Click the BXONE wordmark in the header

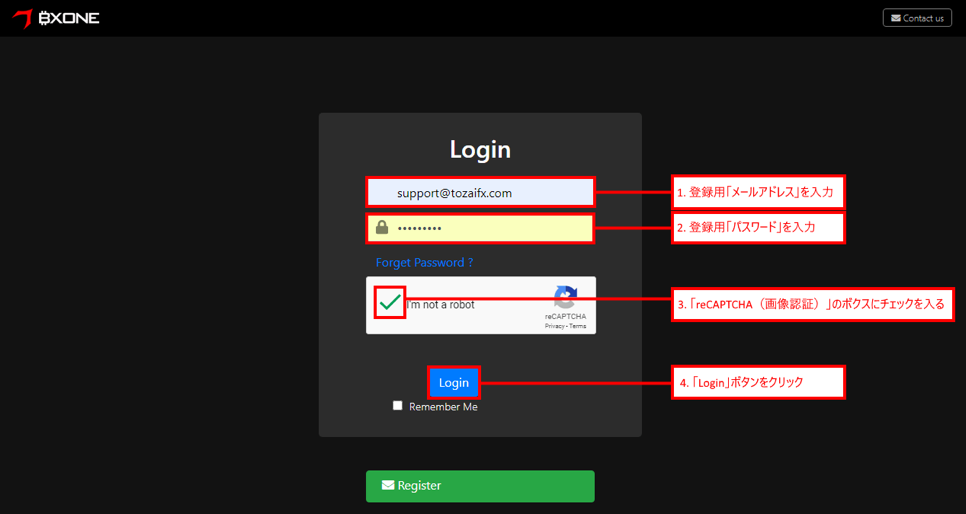point(69,18)
